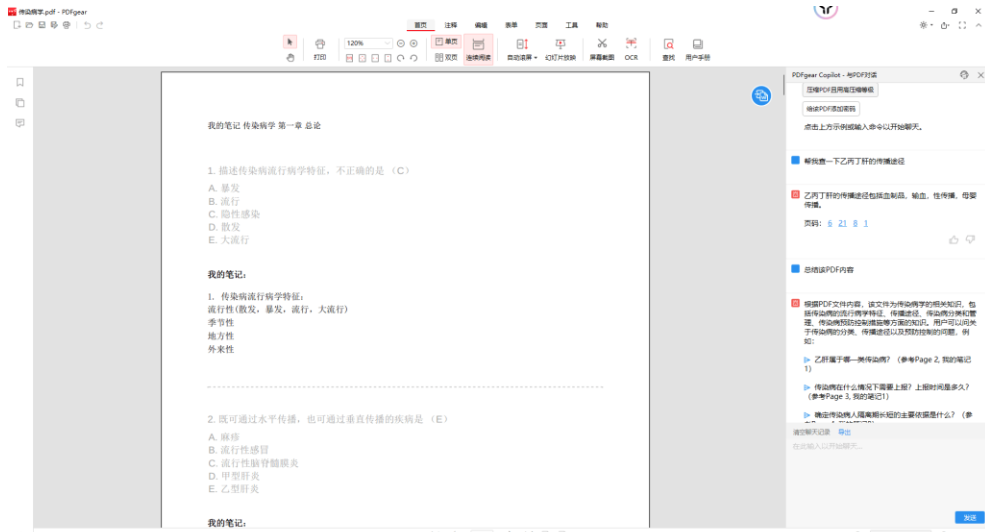This screenshot has height=532, width=985.
Task: Click the open file folder icon
Action: click(x=30, y=25)
